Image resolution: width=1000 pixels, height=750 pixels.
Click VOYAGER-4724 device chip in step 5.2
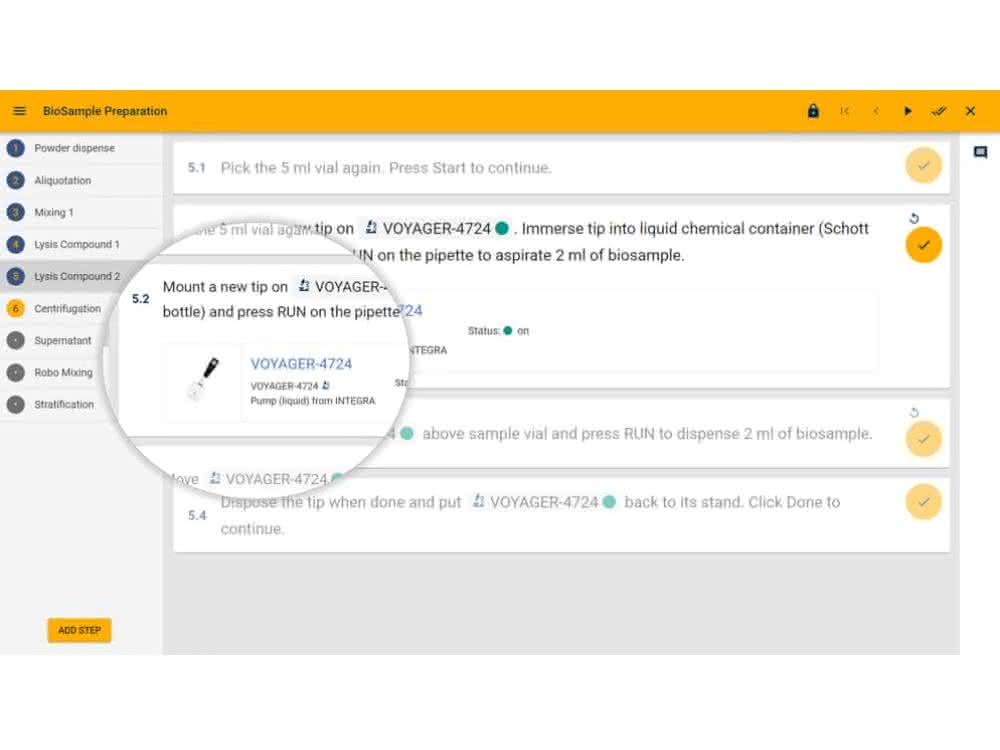[x=436, y=228]
